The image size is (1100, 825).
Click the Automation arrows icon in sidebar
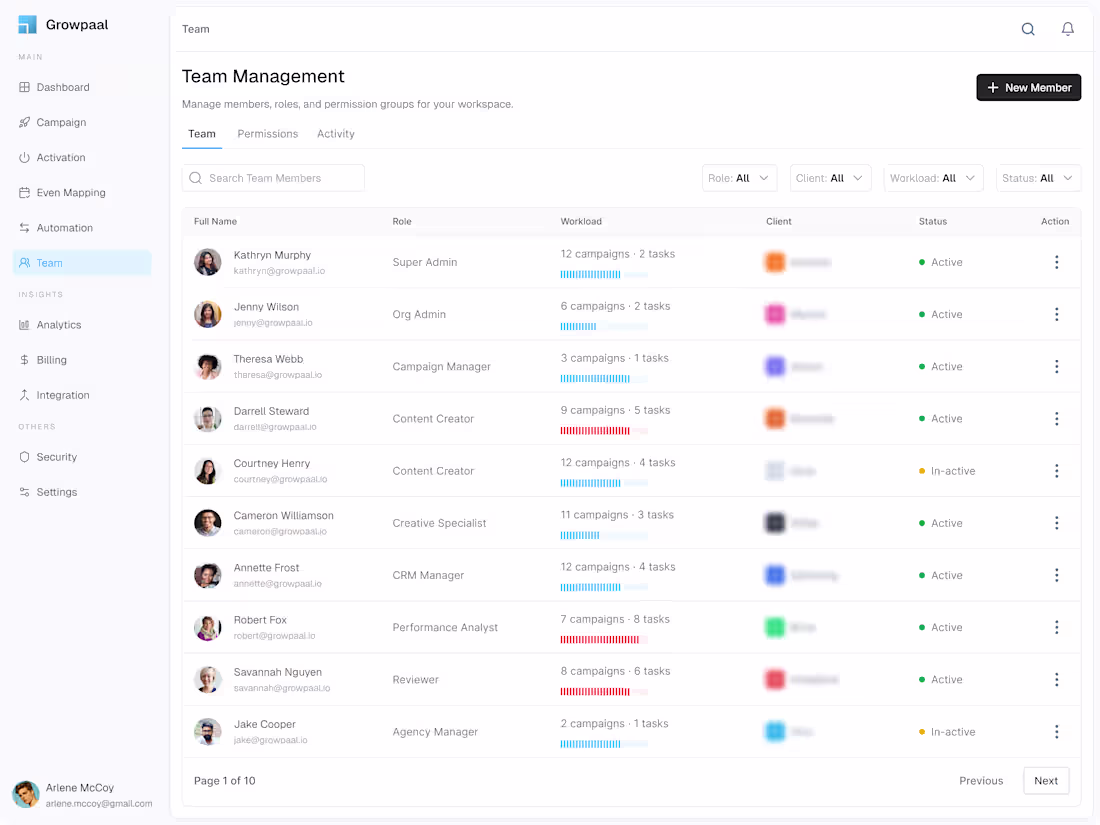pos(25,227)
